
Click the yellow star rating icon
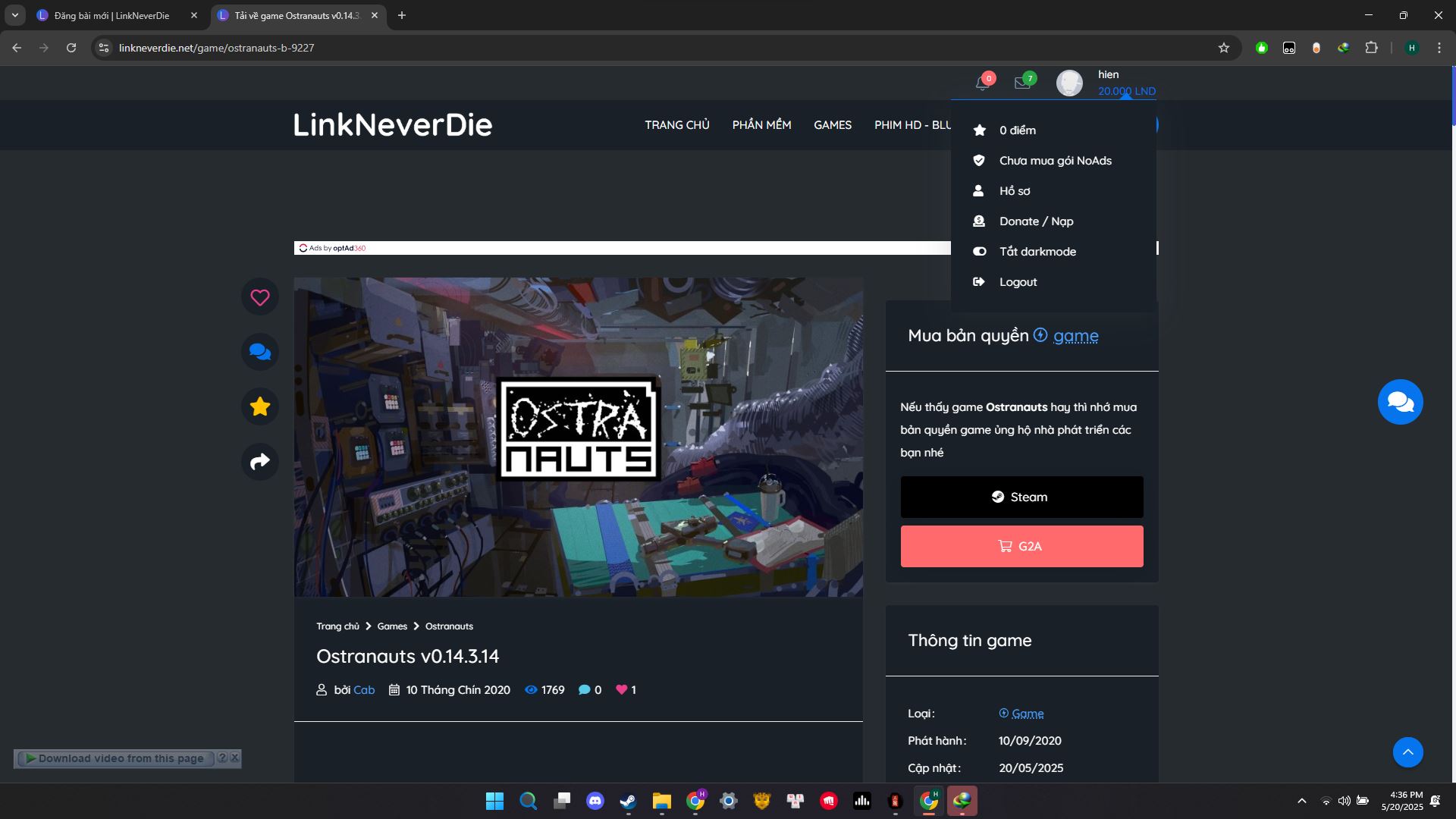point(260,406)
